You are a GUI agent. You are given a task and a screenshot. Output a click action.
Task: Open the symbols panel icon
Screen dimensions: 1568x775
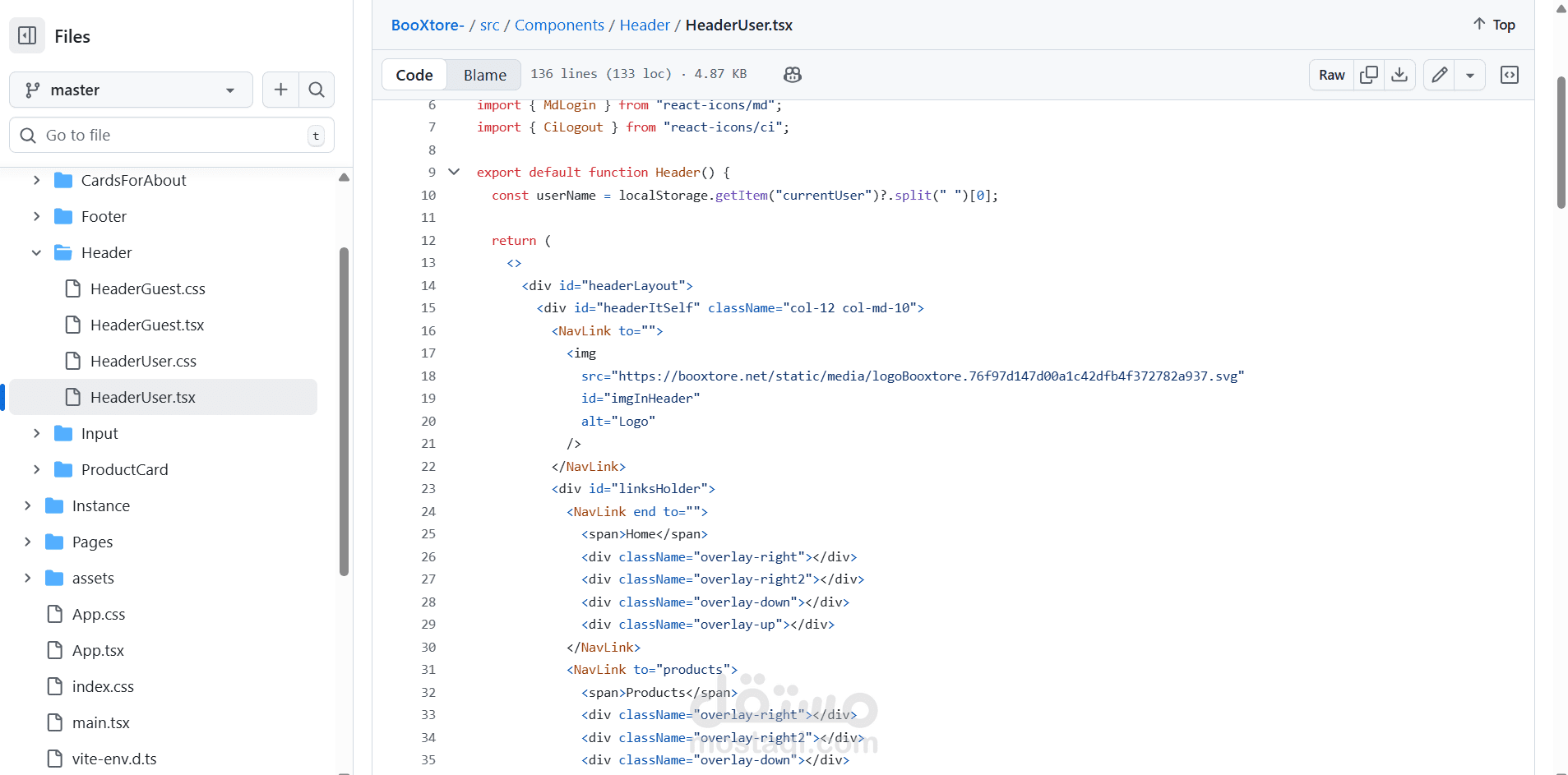click(1510, 75)
